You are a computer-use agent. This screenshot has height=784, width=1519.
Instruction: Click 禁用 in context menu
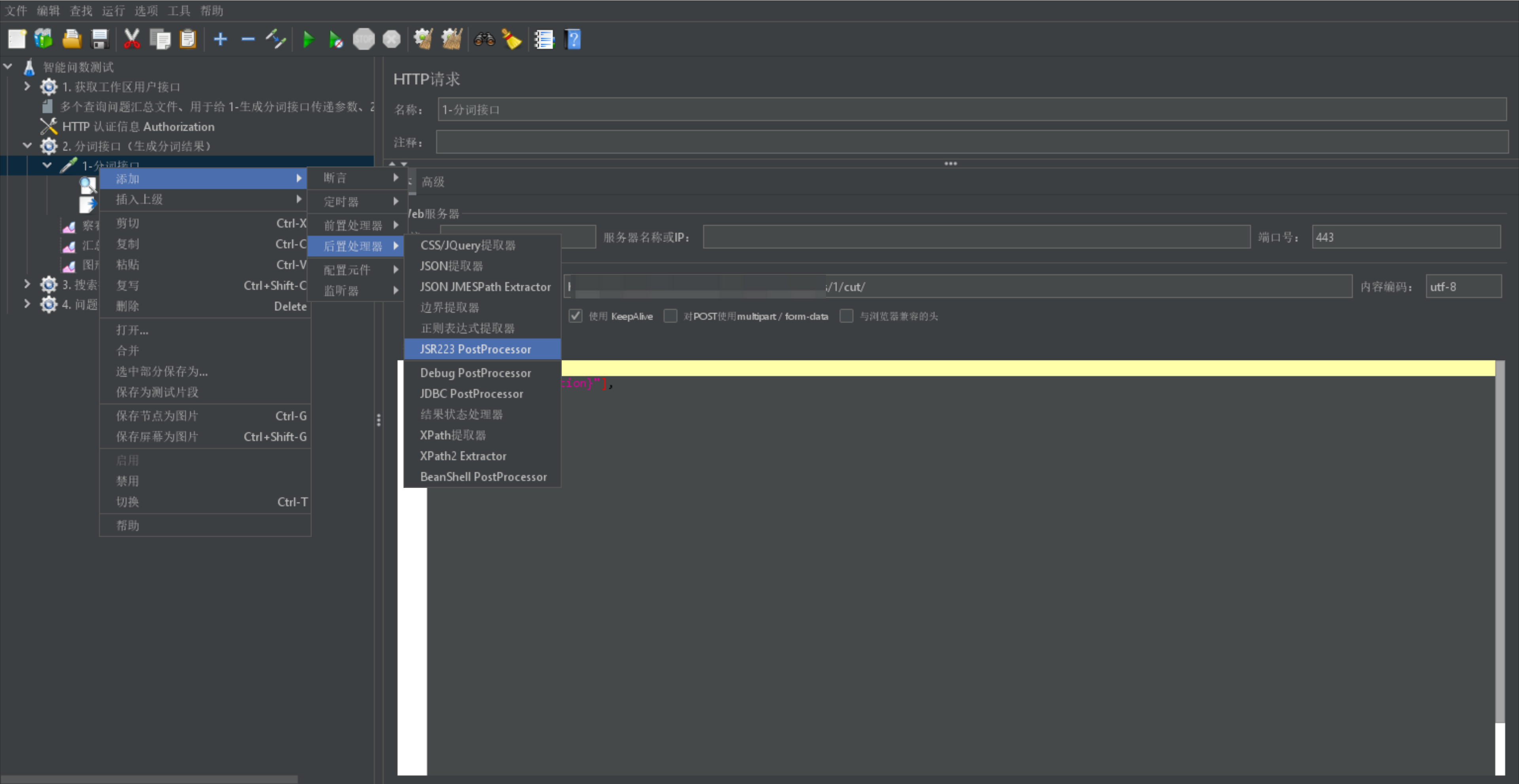click(205, 481)
